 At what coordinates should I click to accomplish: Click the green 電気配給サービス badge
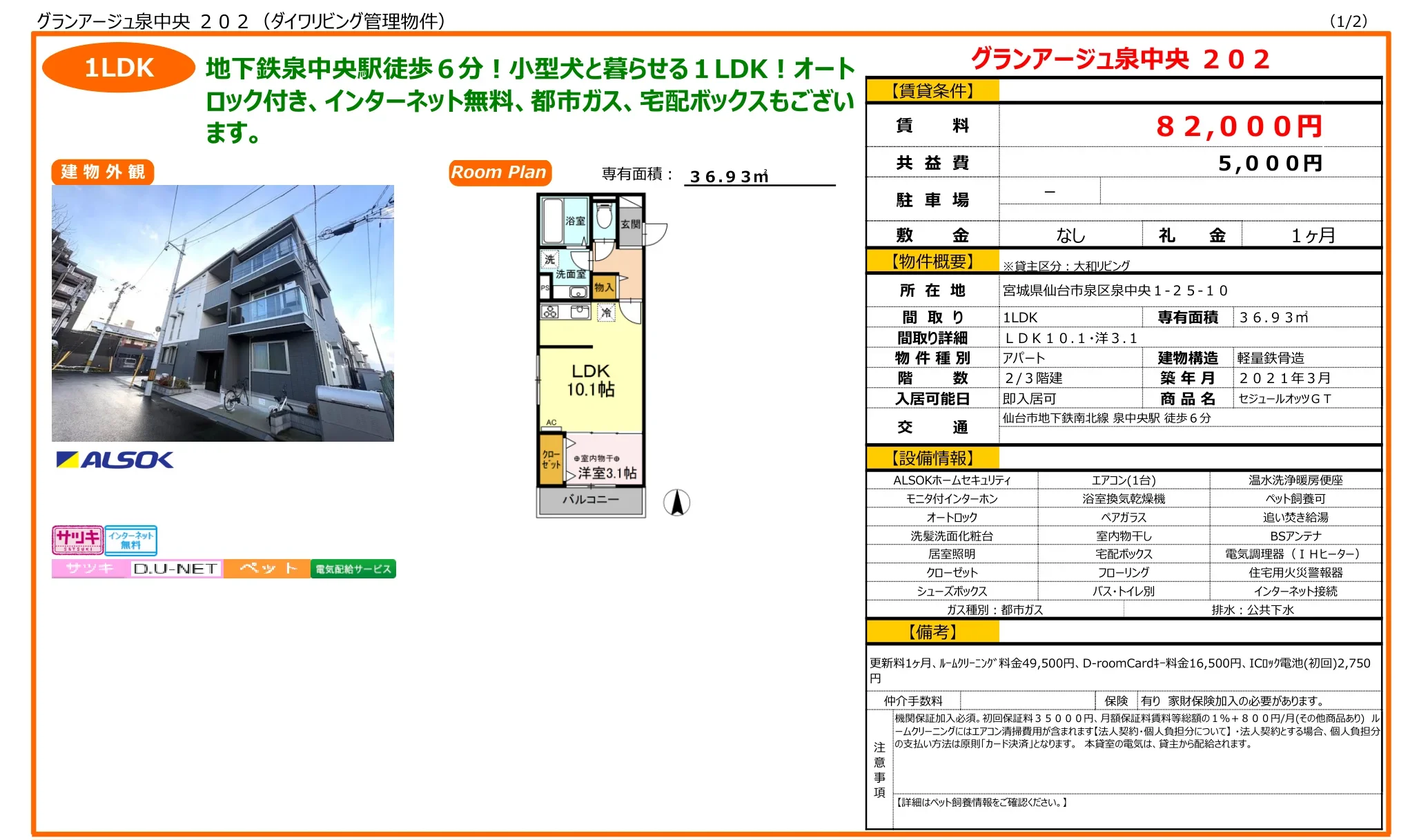click(353, 569)
